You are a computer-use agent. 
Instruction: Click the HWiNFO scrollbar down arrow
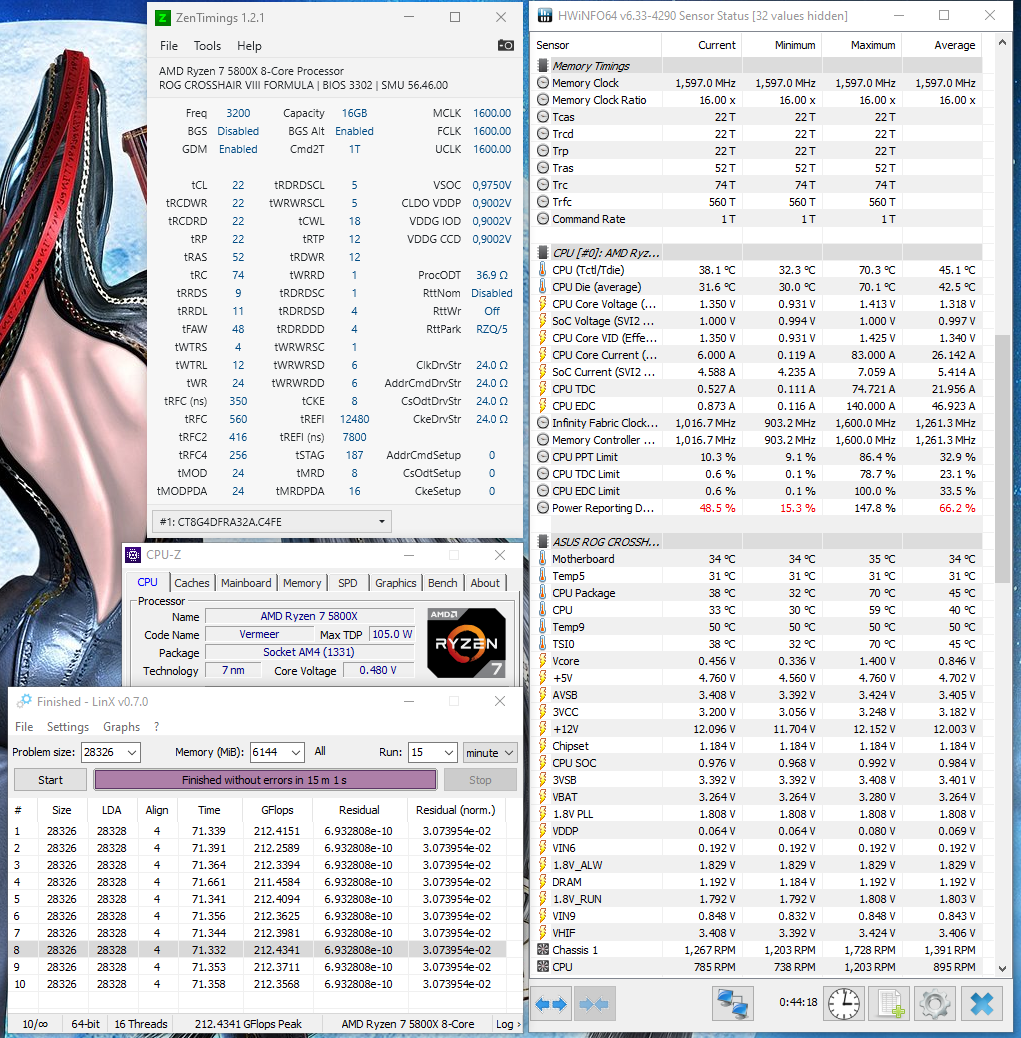(x=1002, y=968)
